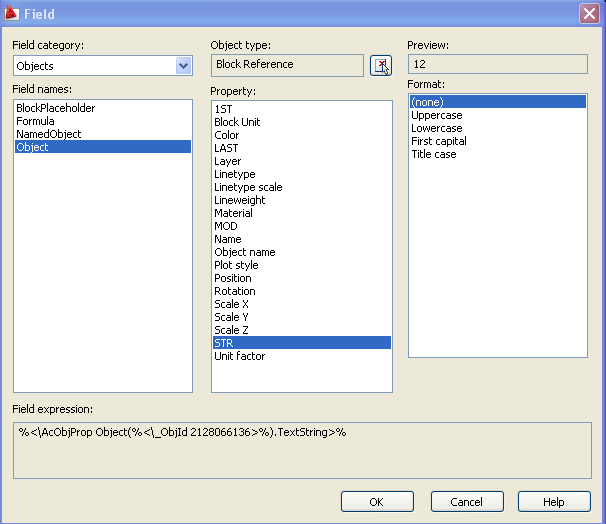Select the Linetype property
This screenshot has width=606, height=524.
point(302,174)
